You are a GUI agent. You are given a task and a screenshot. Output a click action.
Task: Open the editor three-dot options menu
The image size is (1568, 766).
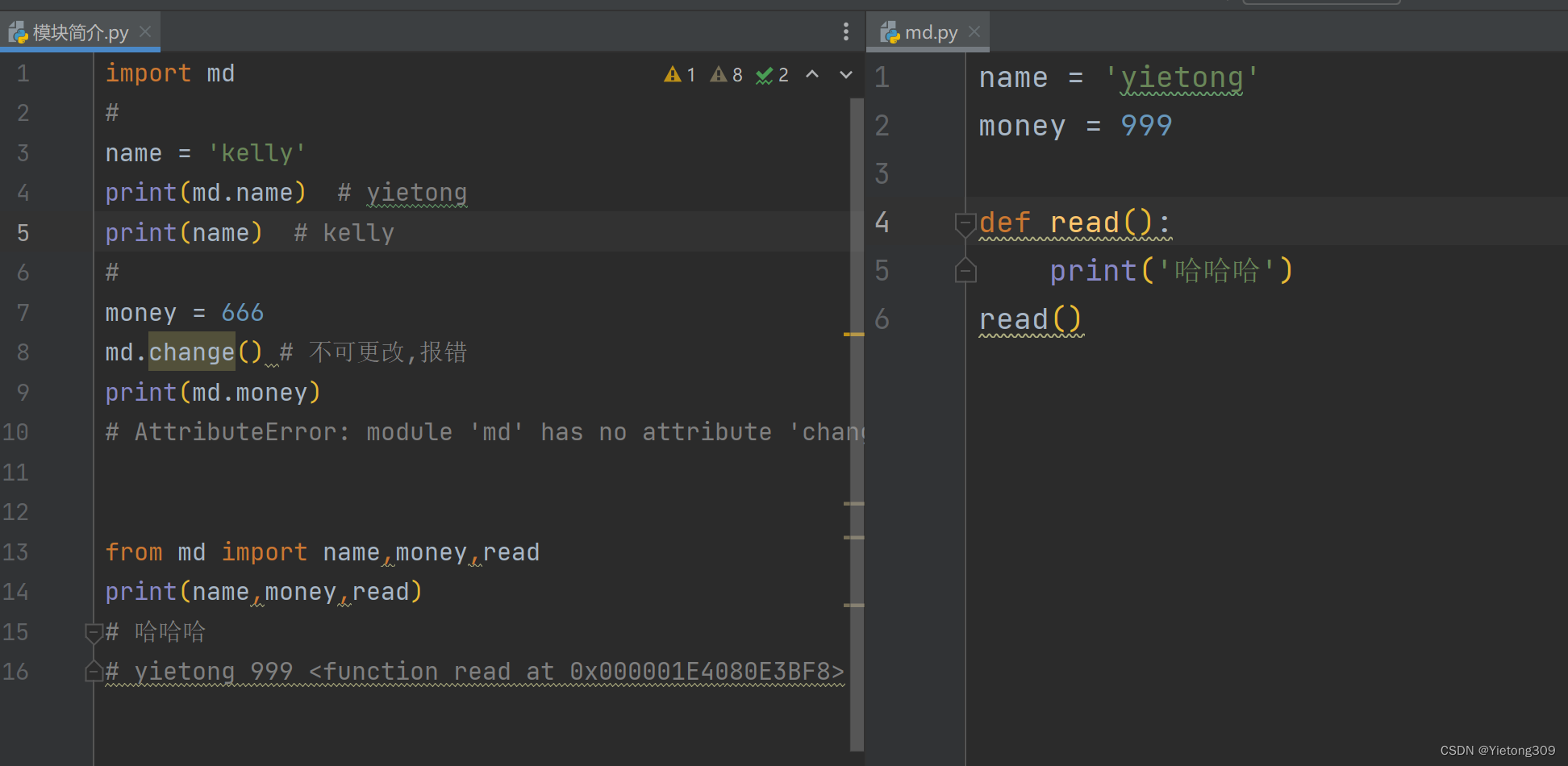point(846,31)
